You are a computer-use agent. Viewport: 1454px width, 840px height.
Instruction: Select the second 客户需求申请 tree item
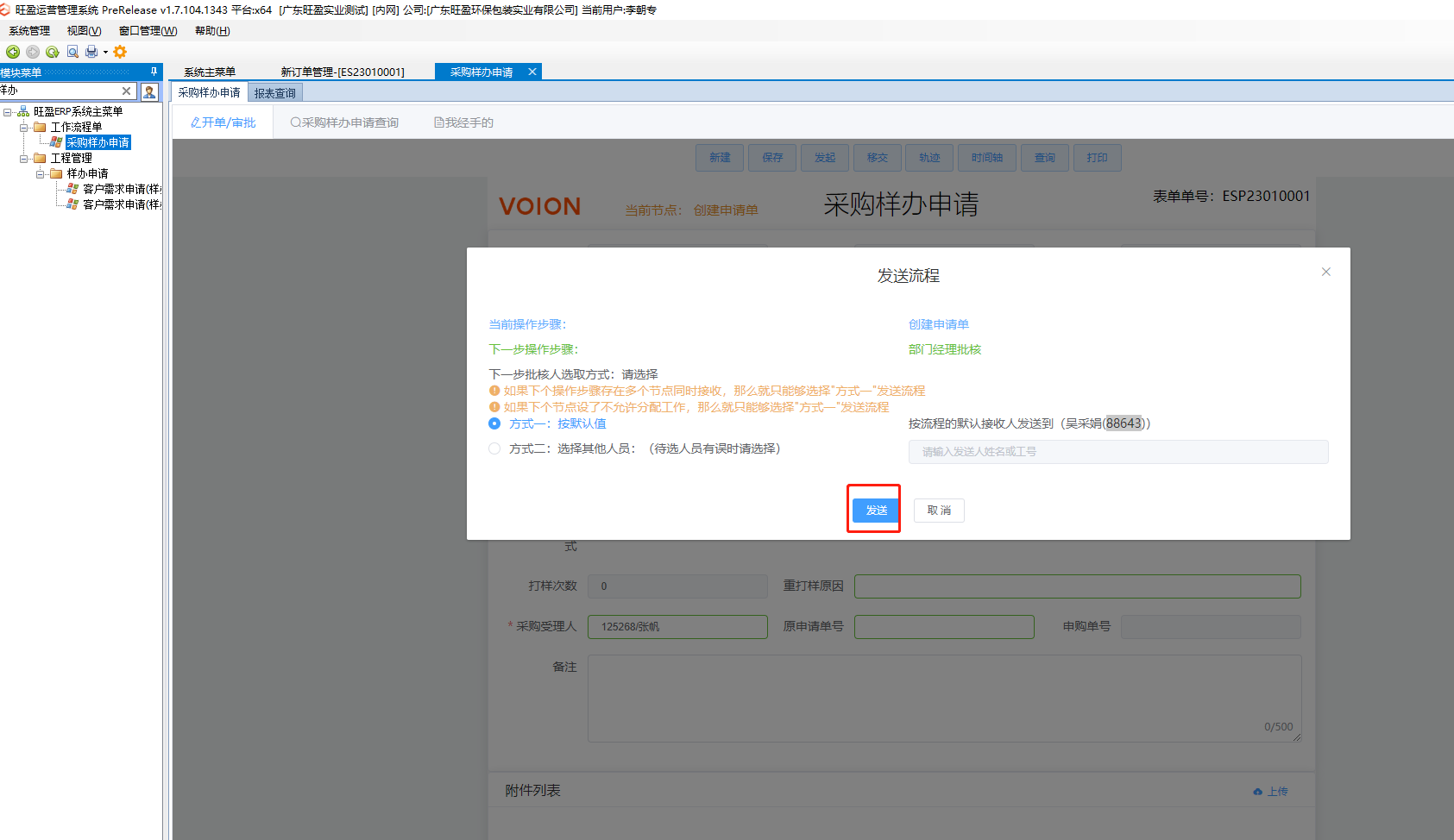coord(122,204)
